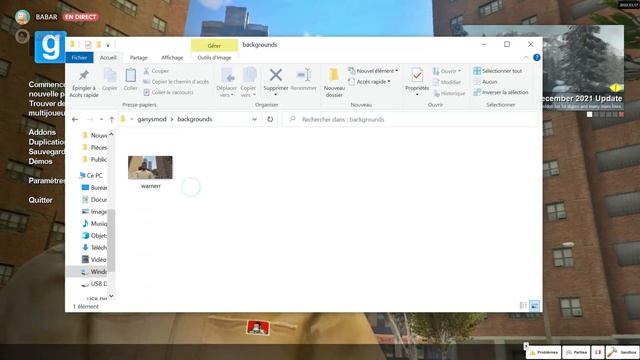Screen dimensions: 640x360
Task: Open Démos in Garry's Mod menu
Action: [x=40, y=161]
